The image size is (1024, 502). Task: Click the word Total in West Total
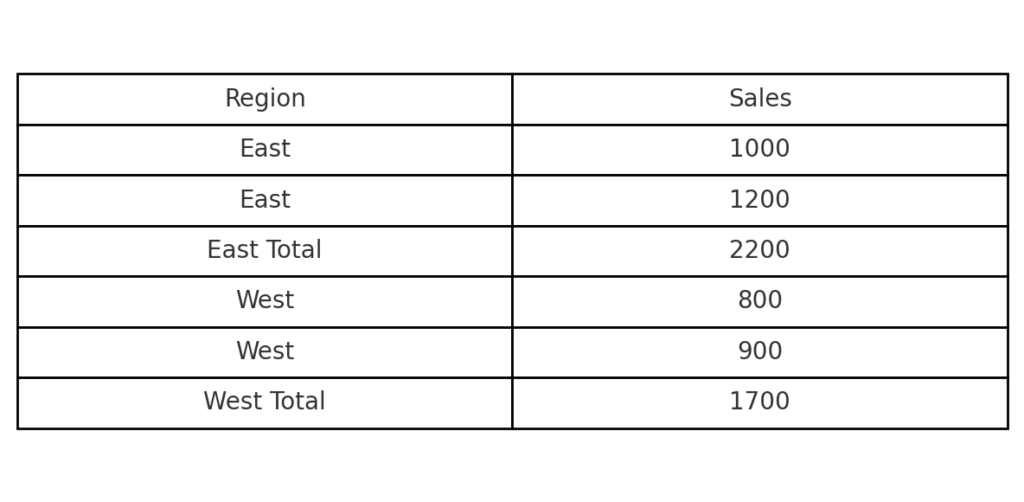tap(296, 402)
